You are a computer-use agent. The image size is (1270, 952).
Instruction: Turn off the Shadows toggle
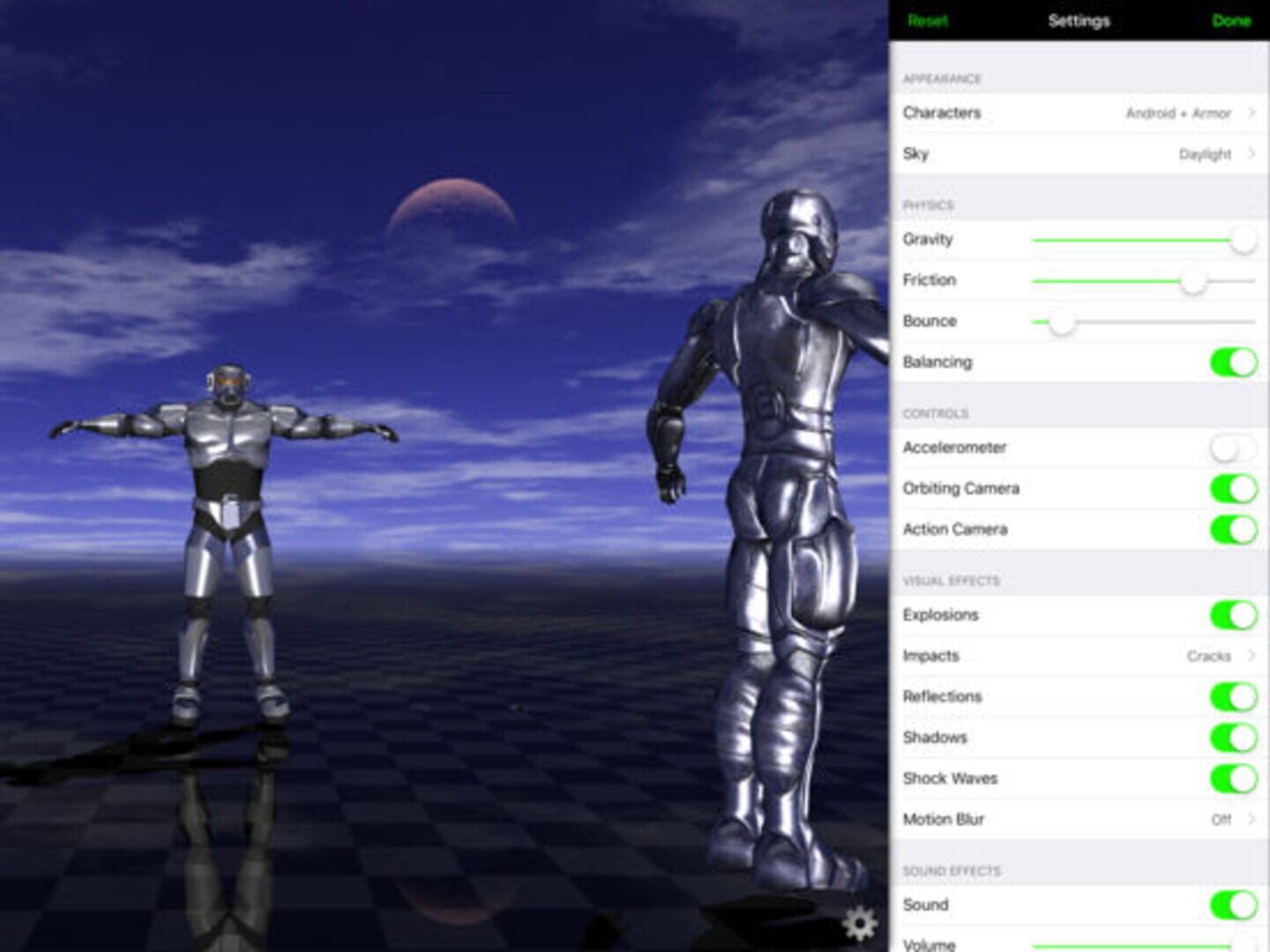click(1233, 738)
